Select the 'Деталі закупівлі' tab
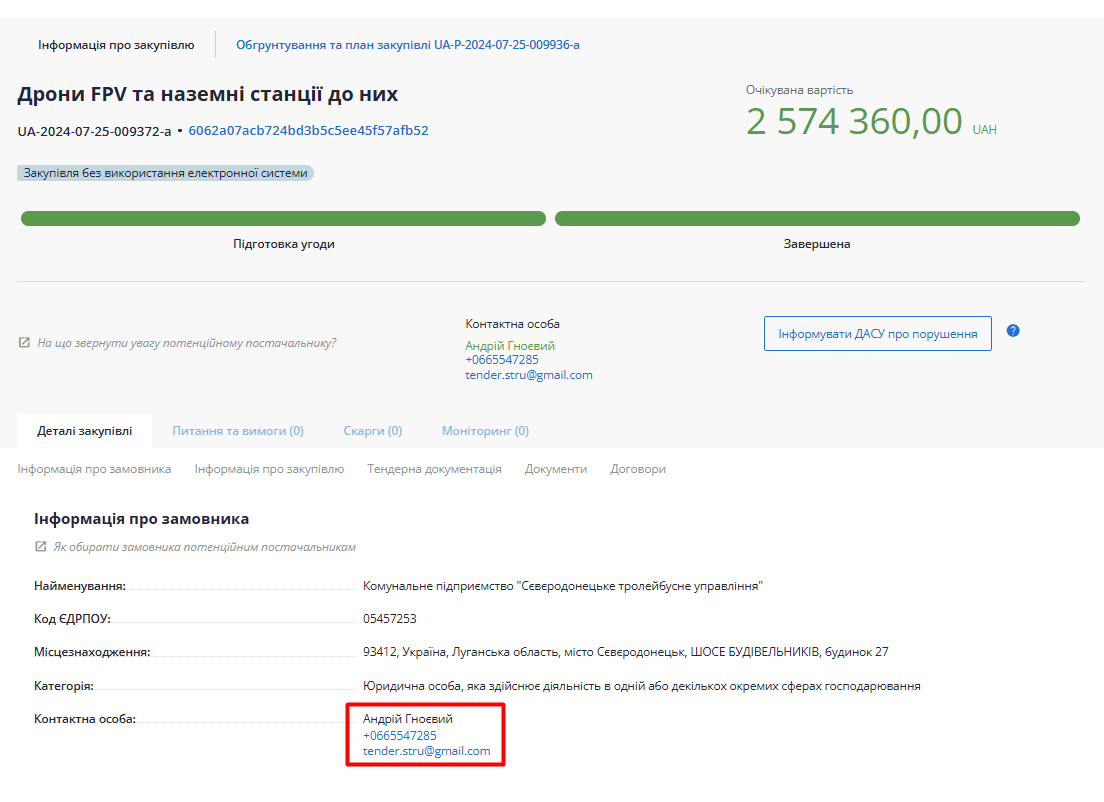 point(84,431)
